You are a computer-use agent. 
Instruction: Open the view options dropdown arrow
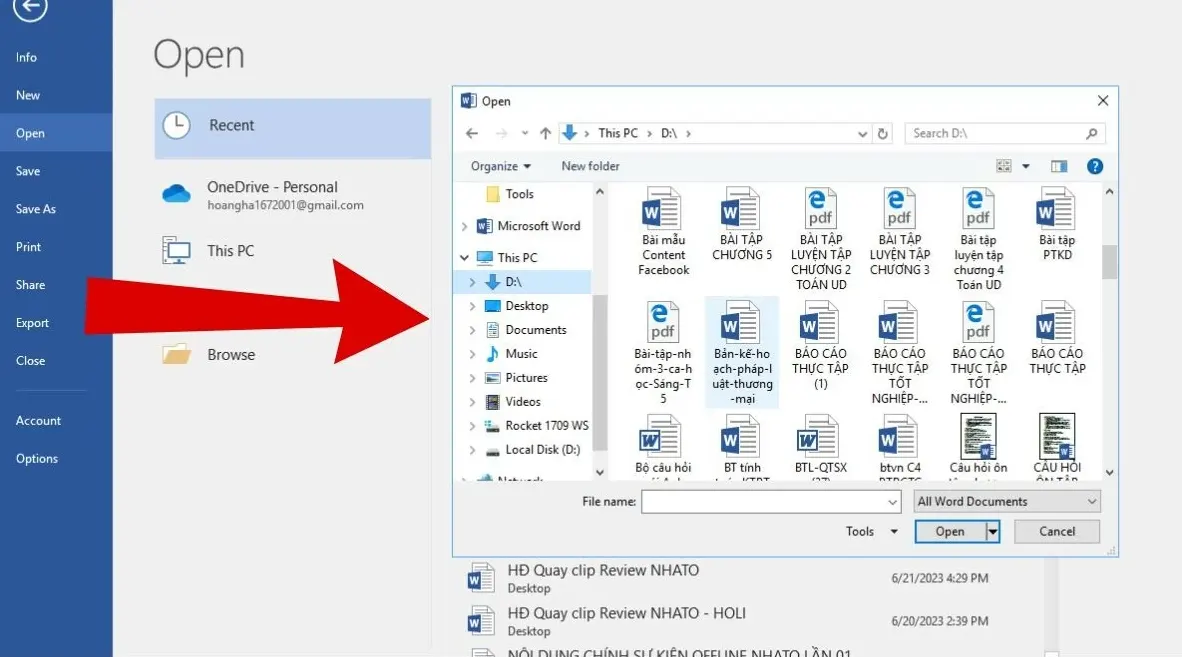pos(1026,167)
